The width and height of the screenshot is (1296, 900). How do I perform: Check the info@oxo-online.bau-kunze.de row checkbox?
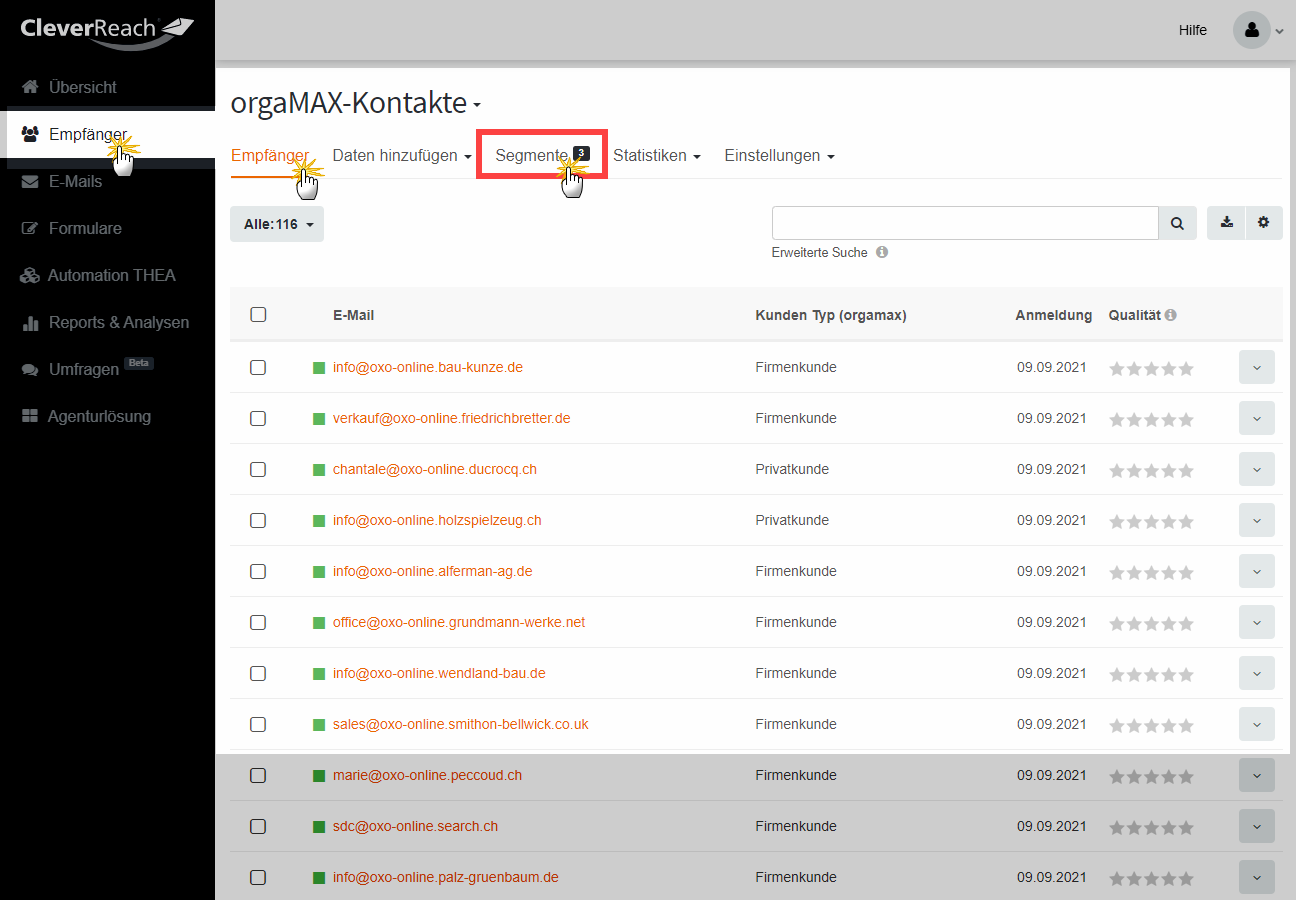[258, 367]
